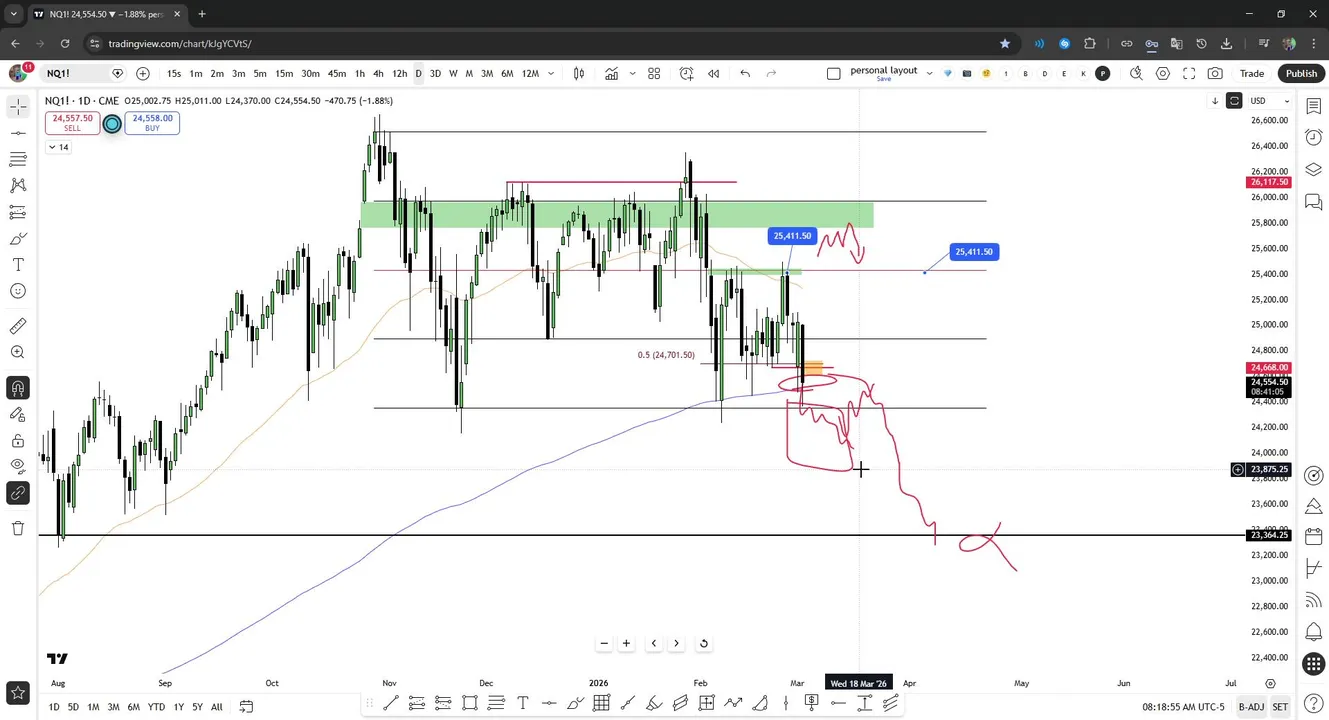Toggle the magnet snap mode
This screenshot has height=720, width=1329.
tap(18, 388)
